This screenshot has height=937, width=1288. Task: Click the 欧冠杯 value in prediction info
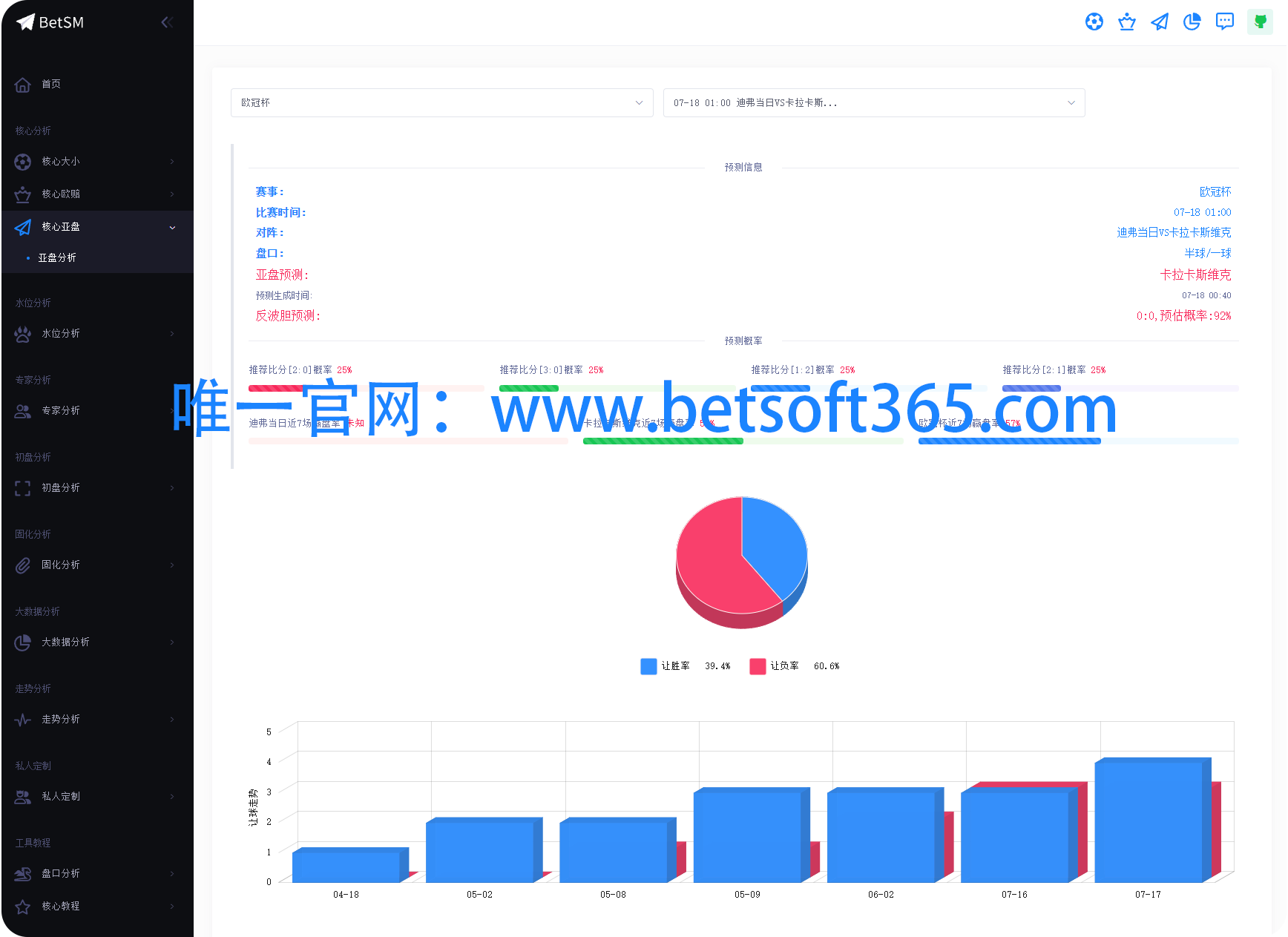1215,192
